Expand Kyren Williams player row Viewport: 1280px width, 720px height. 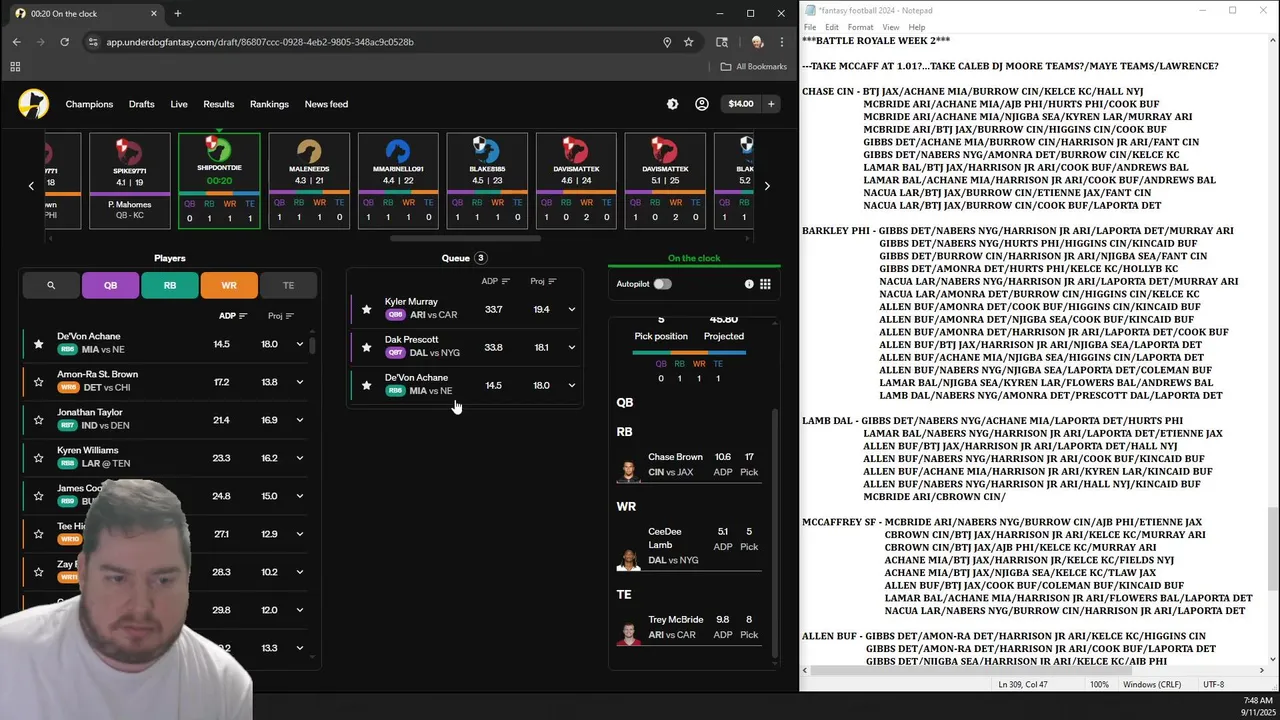pos(299,458)
